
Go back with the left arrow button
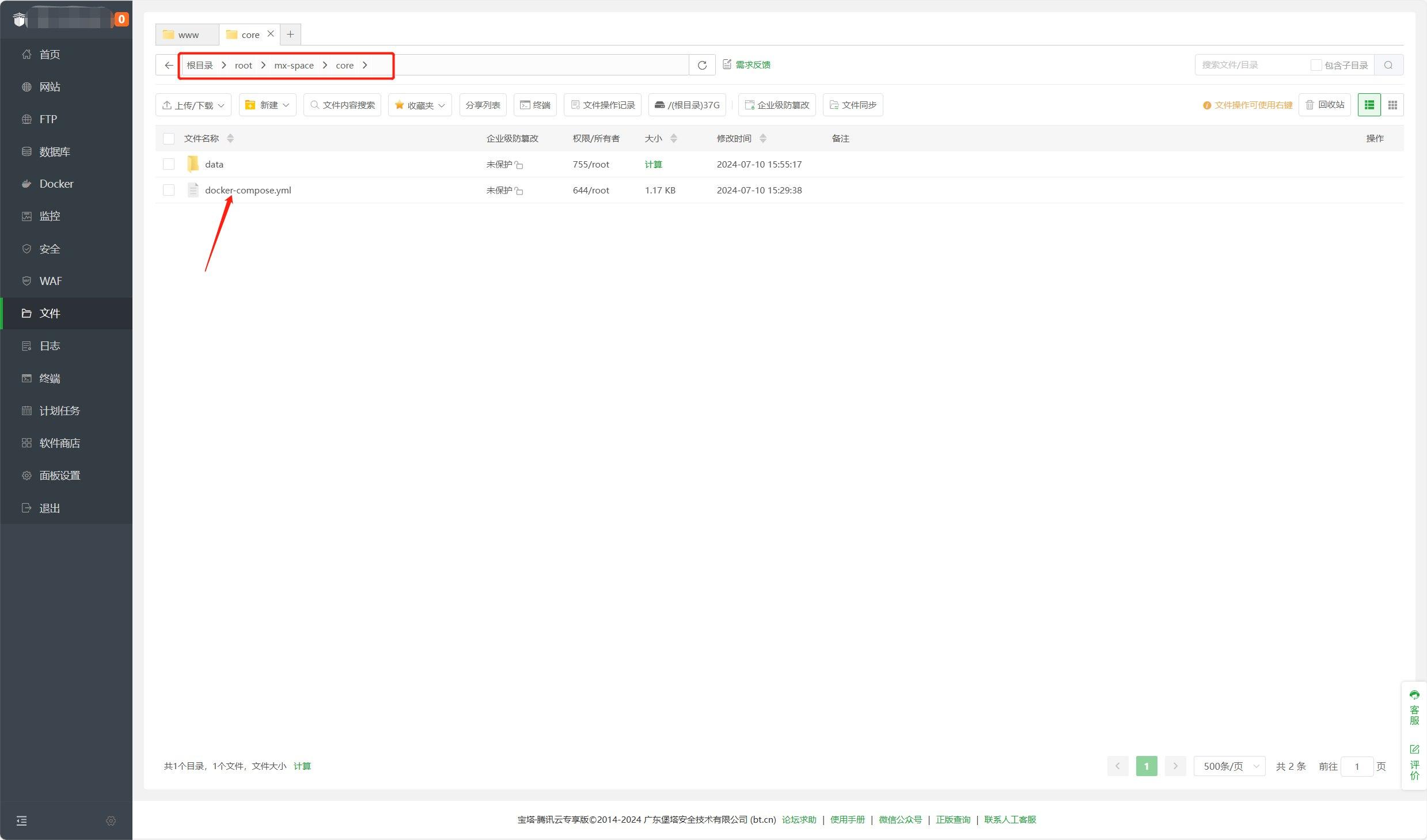tap(168, 65)
